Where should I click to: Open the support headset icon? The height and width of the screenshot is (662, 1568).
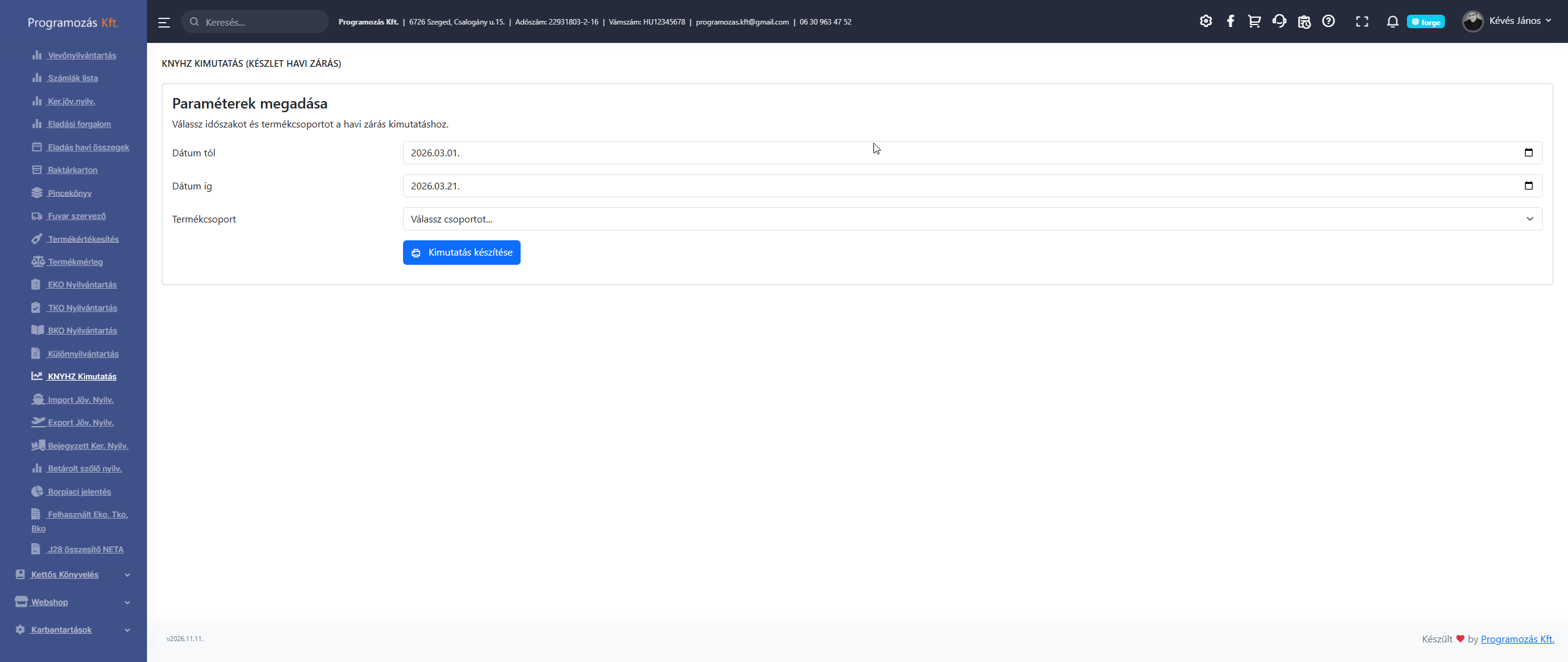[x=1279, y=21]
